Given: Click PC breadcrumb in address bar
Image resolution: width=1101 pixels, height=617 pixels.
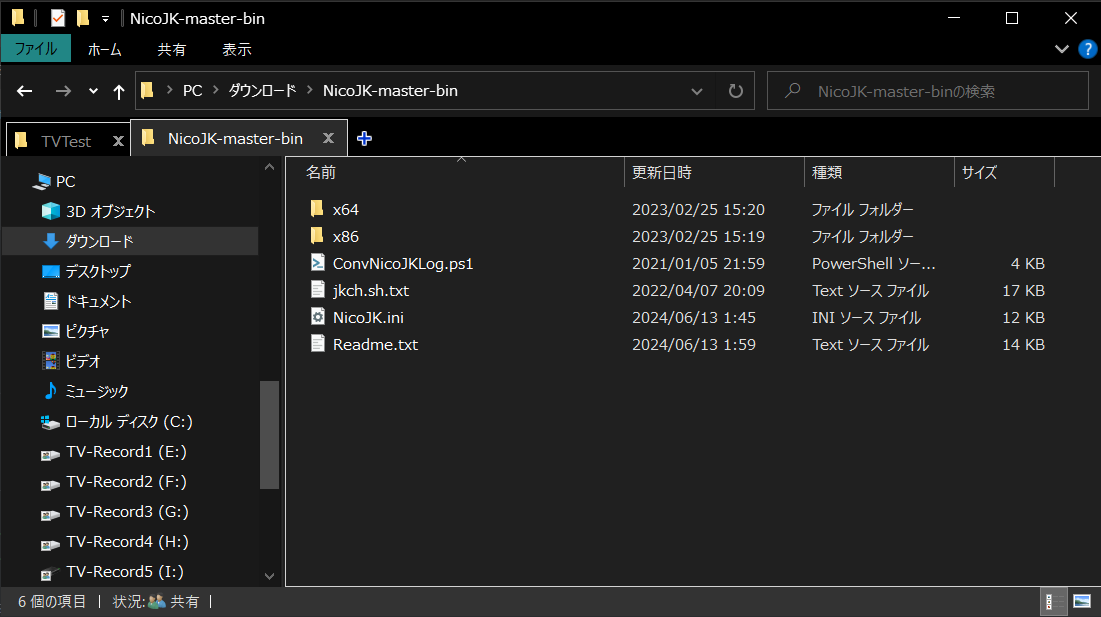Looking at the screenshot, I should click(x=192, y=91).
